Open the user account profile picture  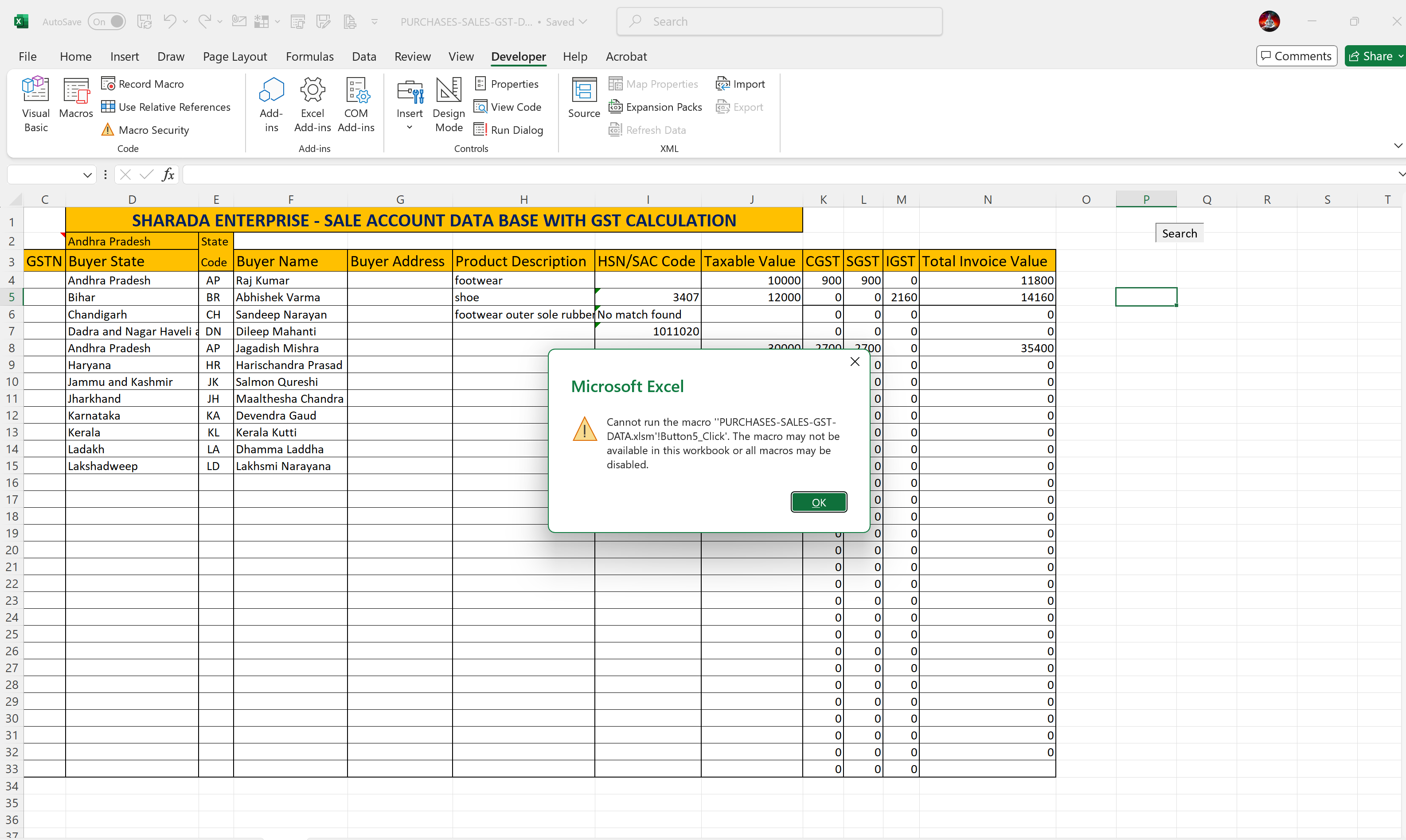[1269, 22]
